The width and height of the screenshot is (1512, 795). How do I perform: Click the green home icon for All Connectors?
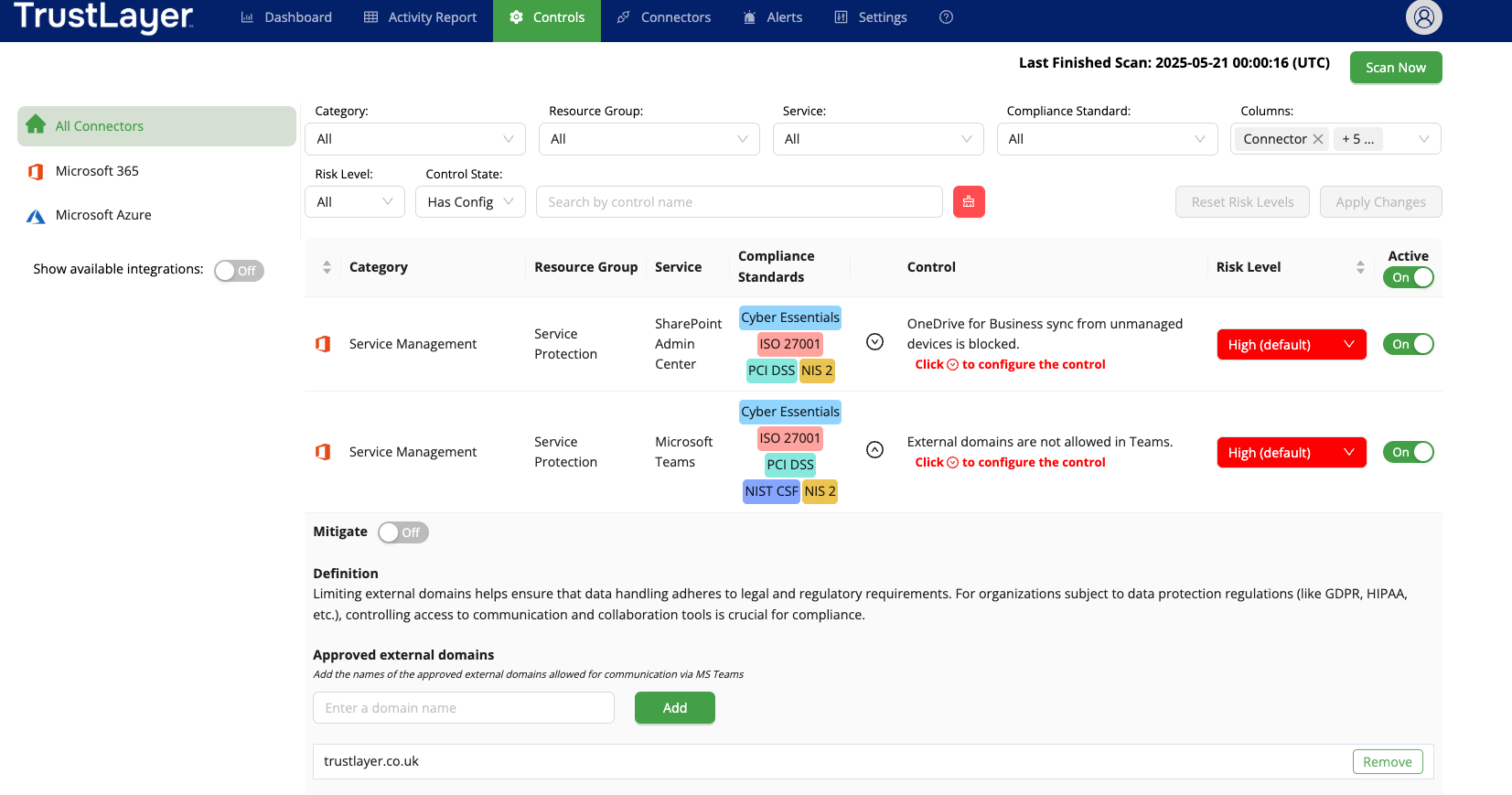(x=36, y=124)
